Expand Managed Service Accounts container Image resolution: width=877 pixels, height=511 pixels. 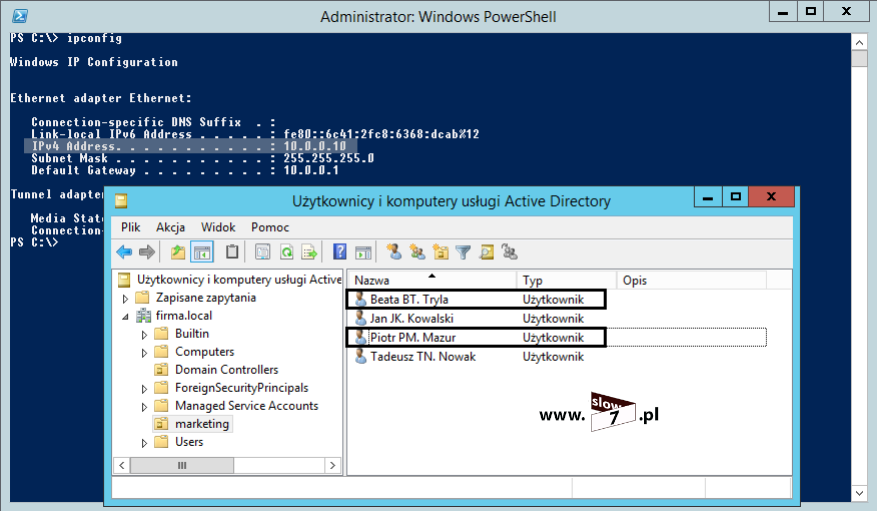click(x=144, y=407)
